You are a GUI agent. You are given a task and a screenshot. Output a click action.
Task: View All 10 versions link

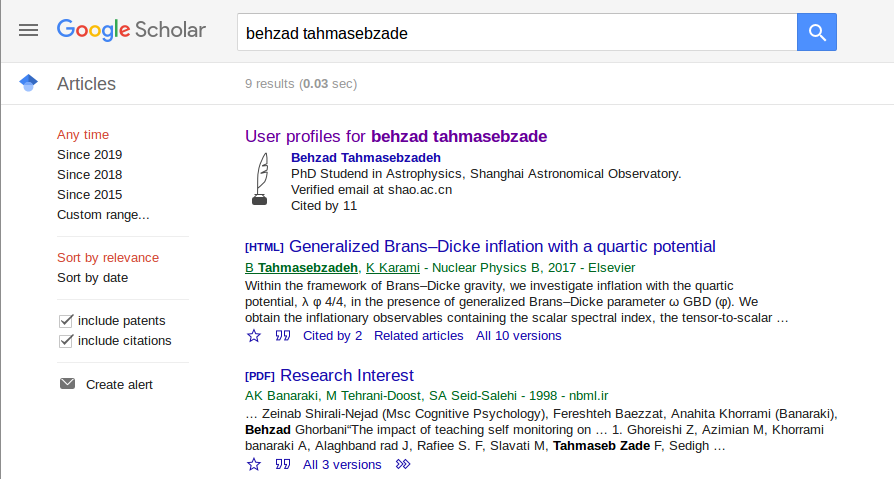point(518,336)
